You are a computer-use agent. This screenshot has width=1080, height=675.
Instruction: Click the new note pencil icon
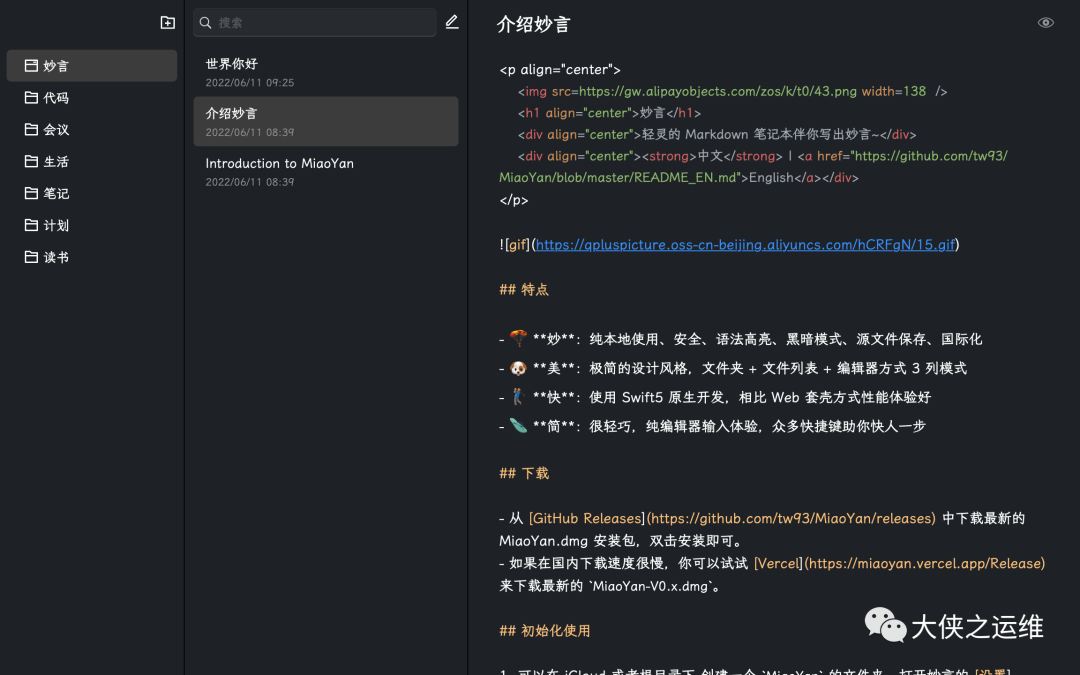click(x=452, y=22)
